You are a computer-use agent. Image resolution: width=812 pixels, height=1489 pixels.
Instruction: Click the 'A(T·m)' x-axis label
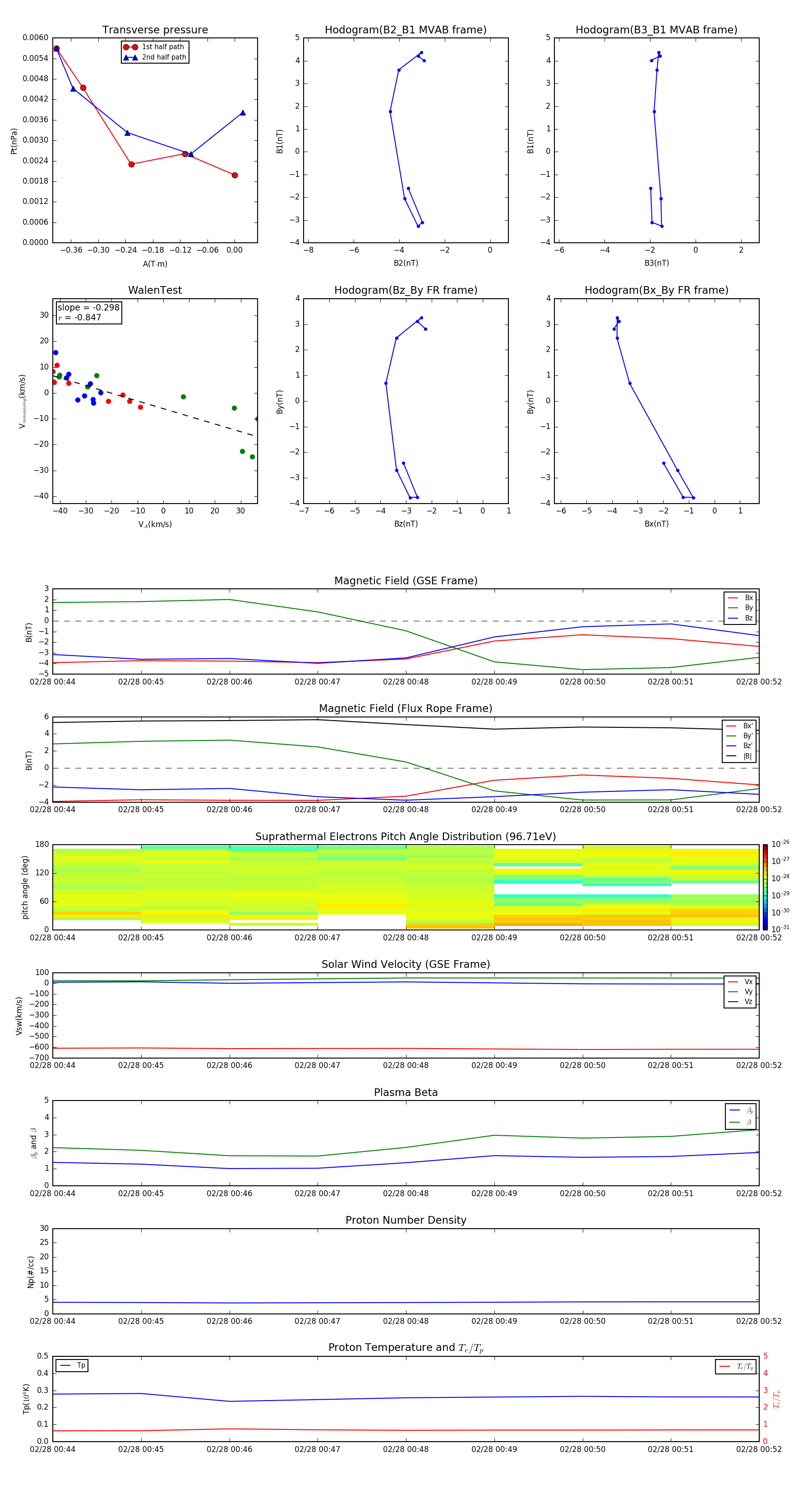point(155,264)
